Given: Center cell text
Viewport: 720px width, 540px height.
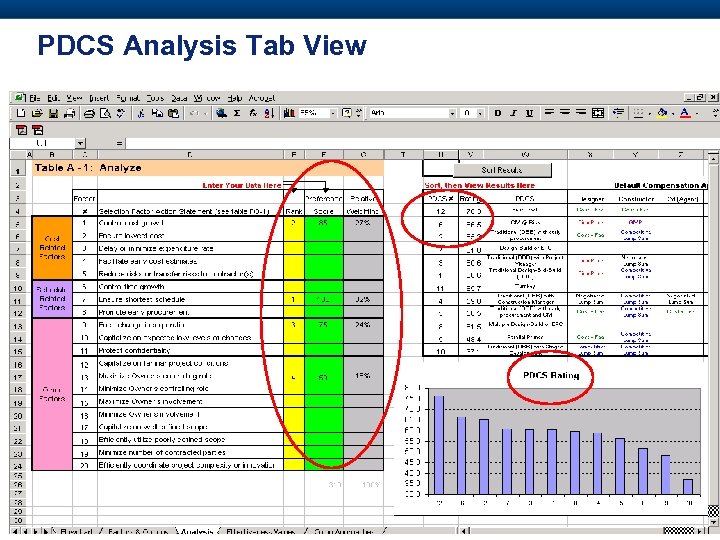Looking at the screenshot, I should pos(565,113).
